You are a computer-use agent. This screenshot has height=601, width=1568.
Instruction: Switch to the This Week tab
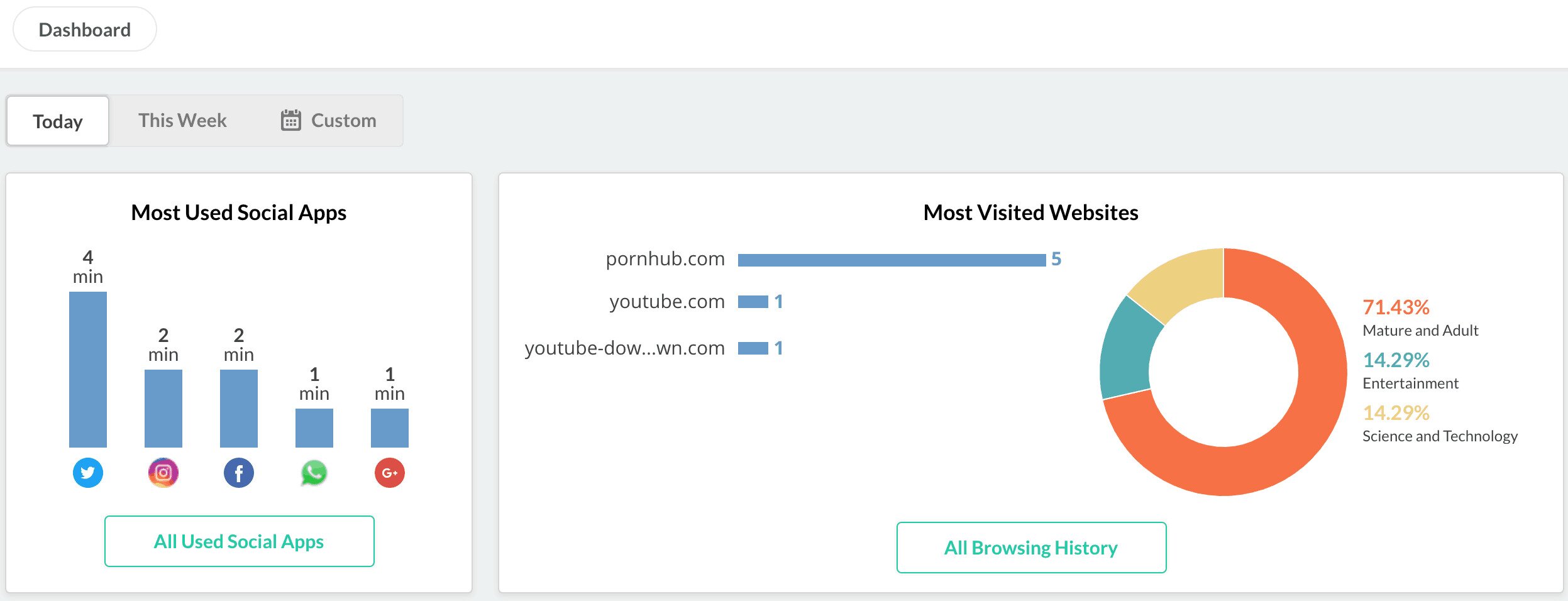[182, 121]
